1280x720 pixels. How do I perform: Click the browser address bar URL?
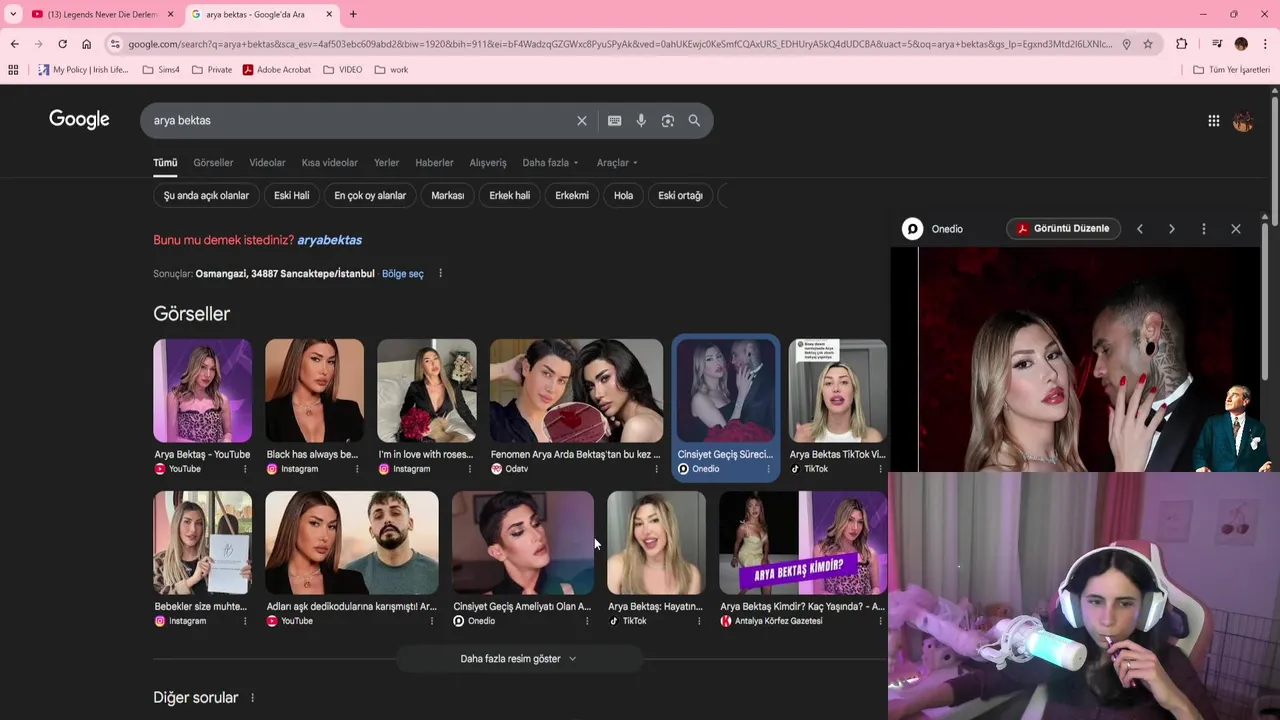620,44
